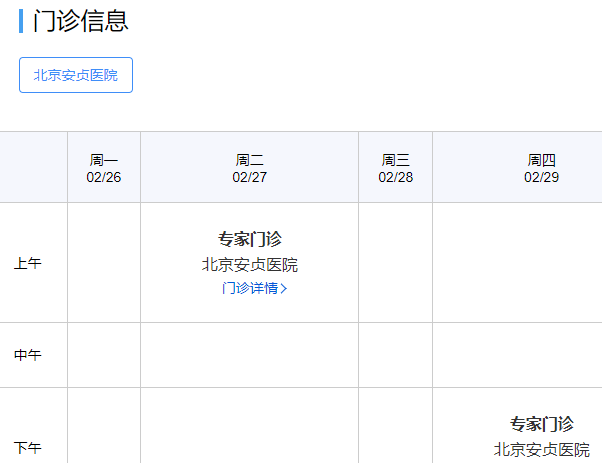Image resolution: width=602 pixels, height=463 pixels.
Task: Click 专家门诊 title in Tuesday morning cell
Action: [x=250, y=239]
